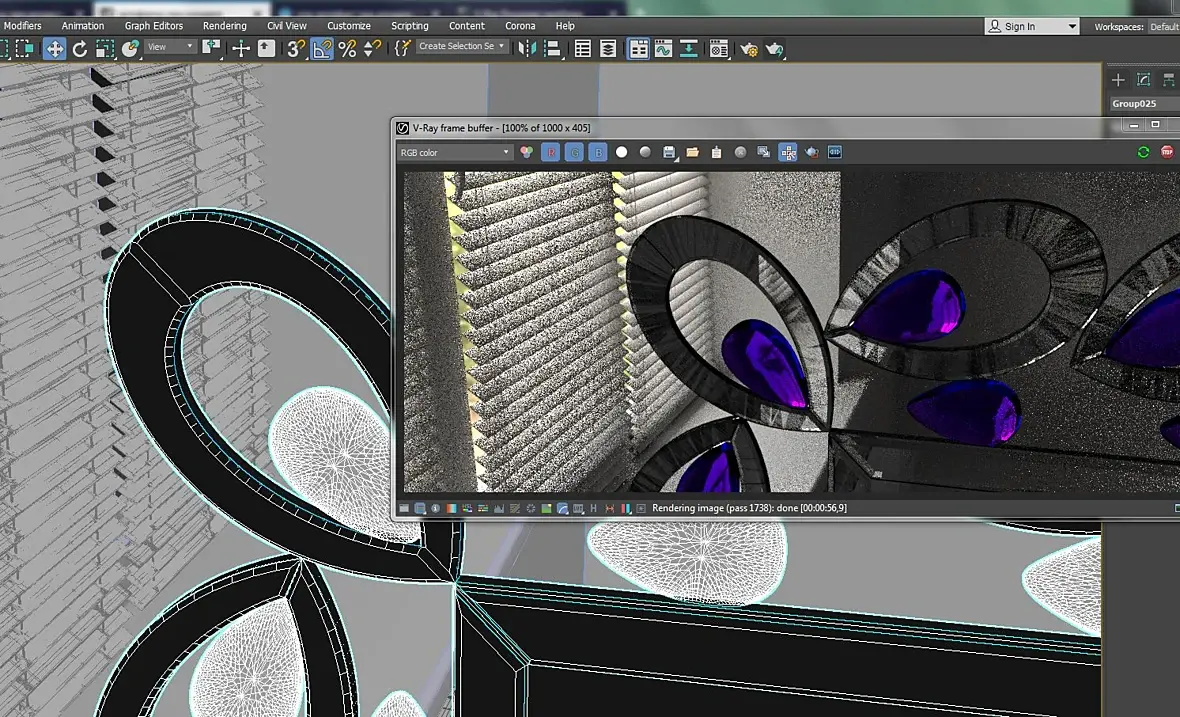
Task: Click the green refresh render icon
Action: (1143, 152)
